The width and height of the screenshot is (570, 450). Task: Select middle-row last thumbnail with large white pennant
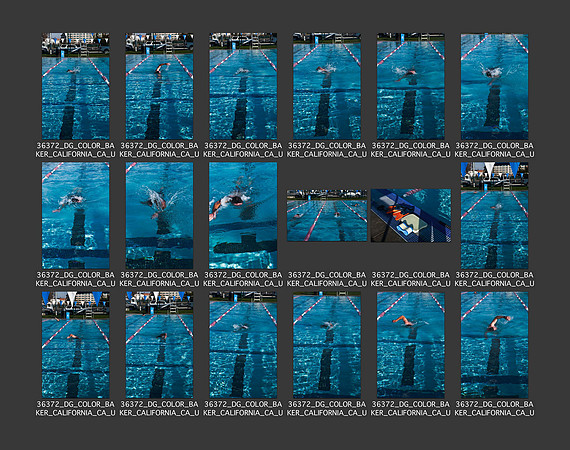click(494, 215)
